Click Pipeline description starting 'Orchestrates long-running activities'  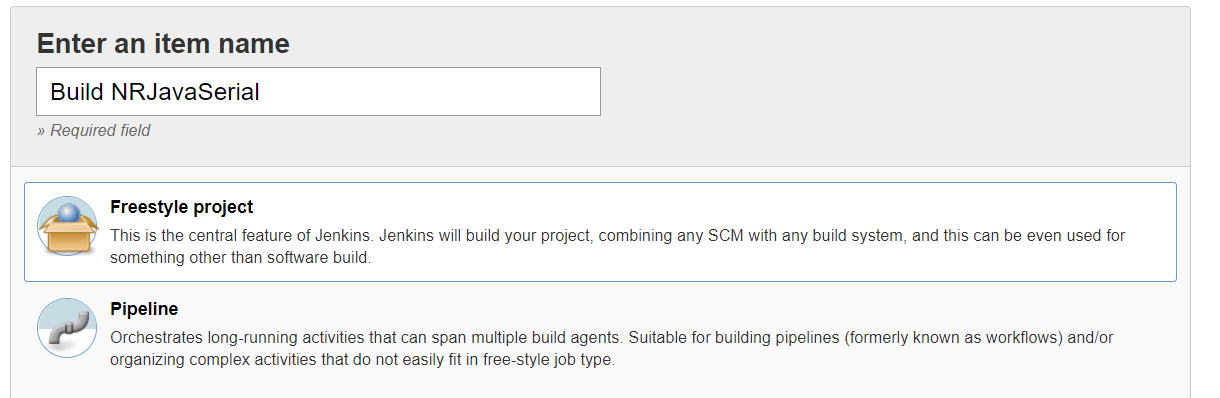point(611,338)
